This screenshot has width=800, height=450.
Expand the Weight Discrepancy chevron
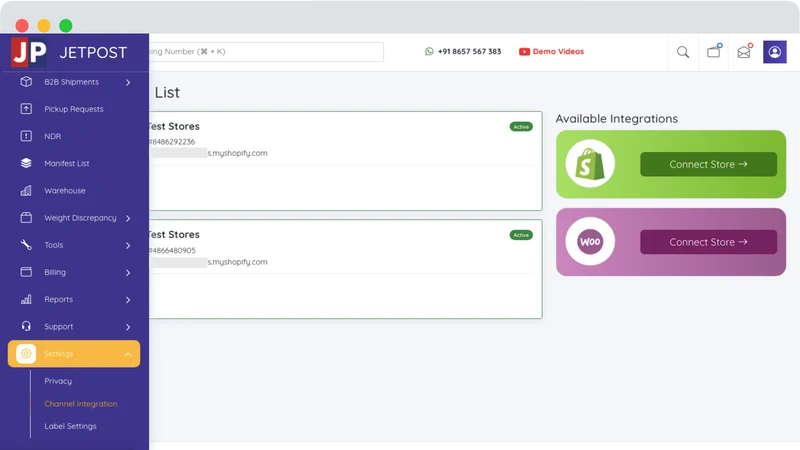[128, 218]
